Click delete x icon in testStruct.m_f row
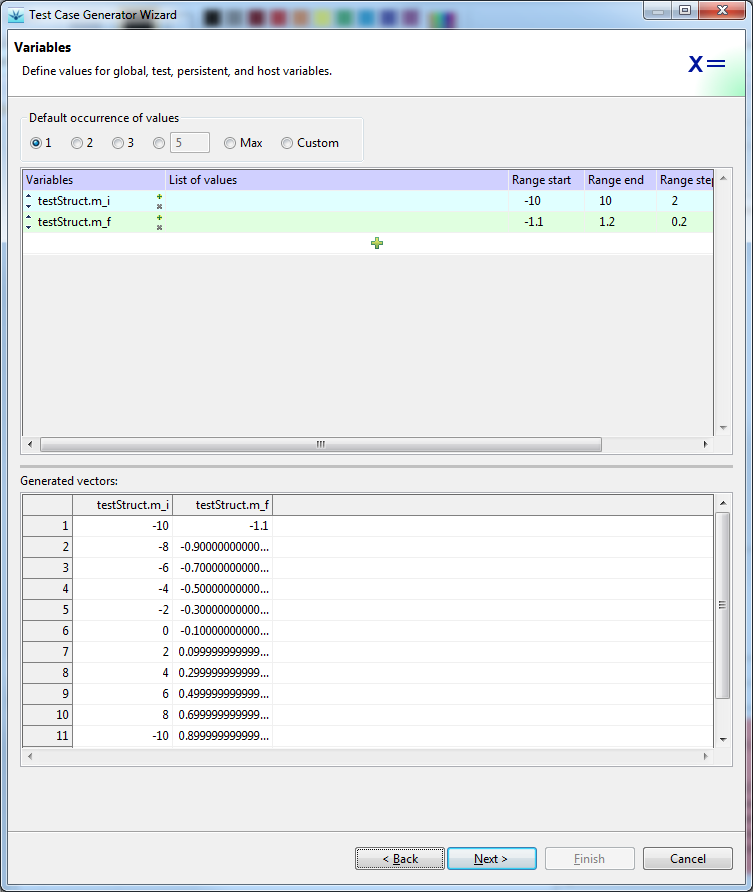The width and height of the screenshot is (753, 892). pos(159,227)
